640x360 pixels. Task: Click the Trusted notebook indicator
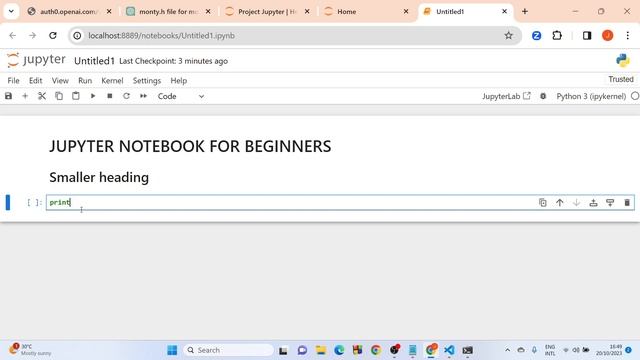(x=621, y=79)
